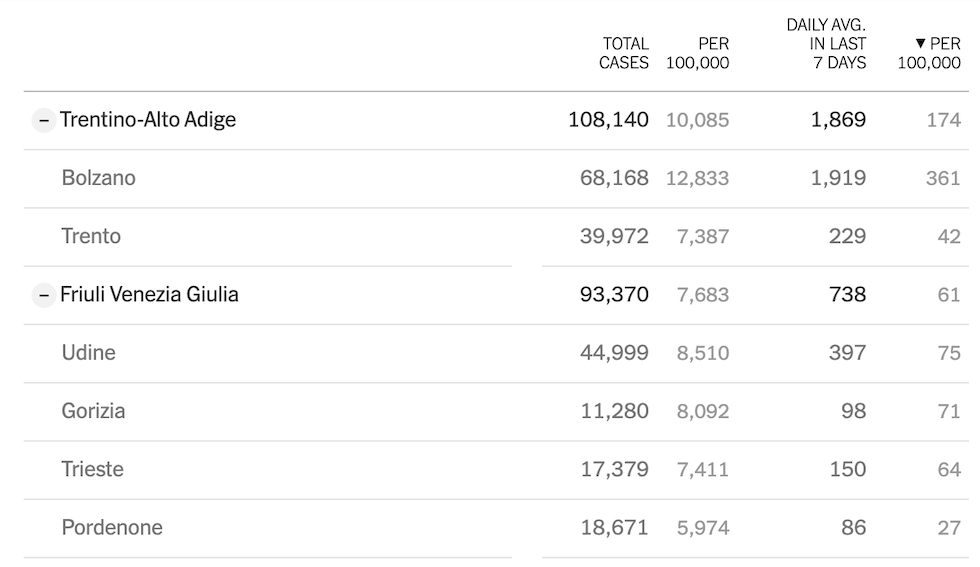Image resolution: width=980 pixels, height=567 pixels.
Task: Sort by Daily Avg. in Last 7 Days header
Action: click(x=826, y=44)
